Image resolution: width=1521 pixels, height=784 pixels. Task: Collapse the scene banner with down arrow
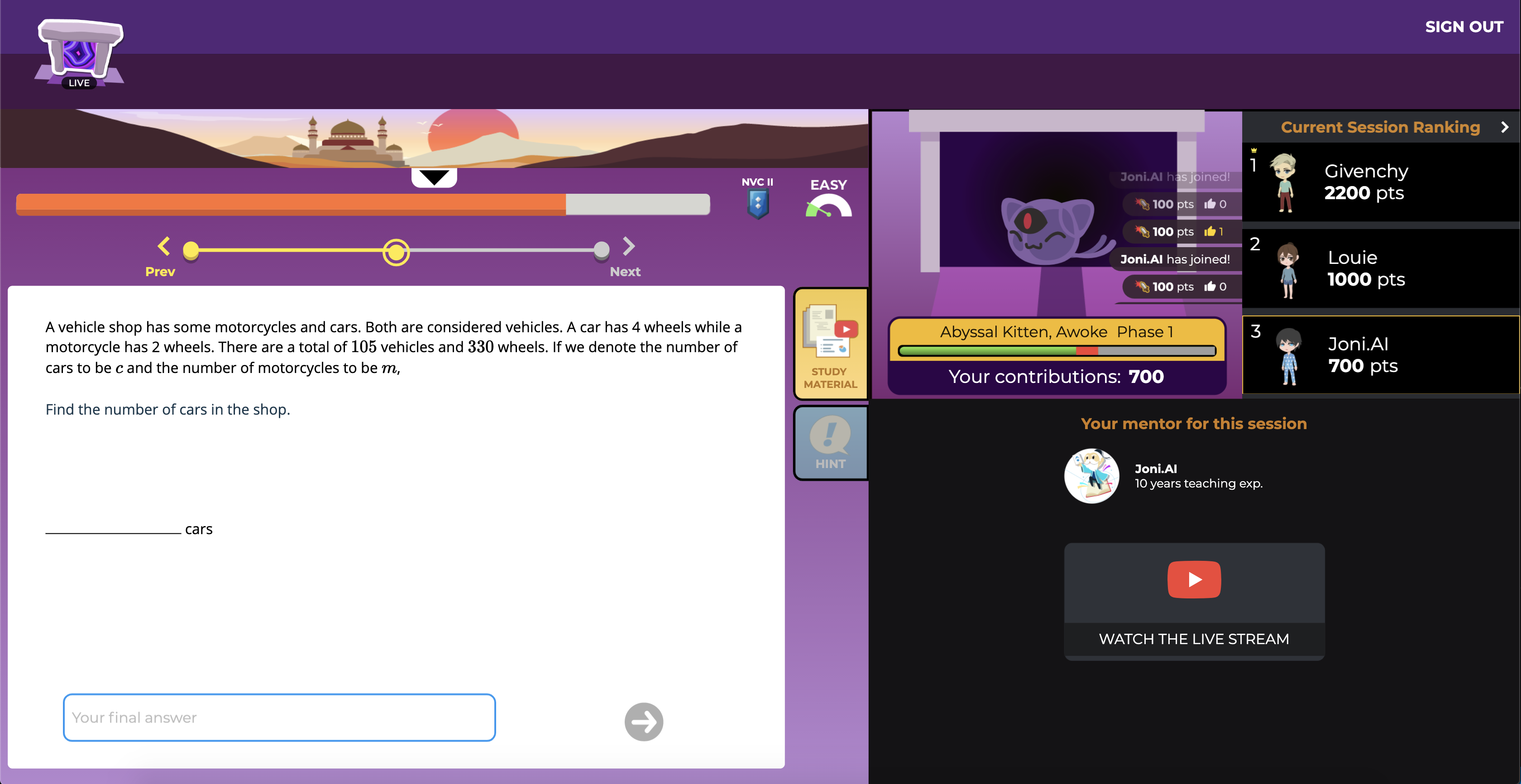point(434,177)
